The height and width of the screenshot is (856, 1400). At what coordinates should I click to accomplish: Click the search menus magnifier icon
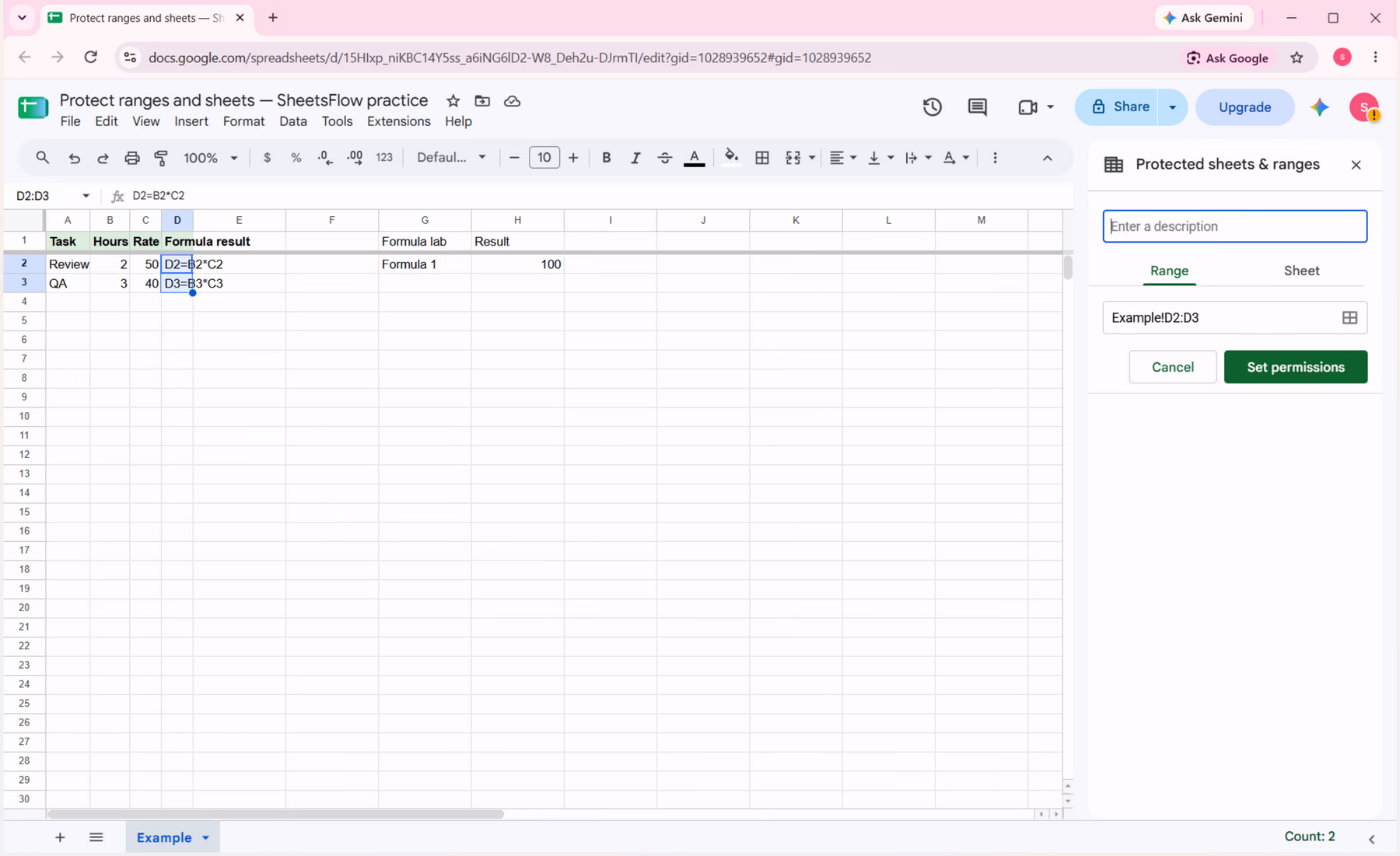[x=43, y=158]
